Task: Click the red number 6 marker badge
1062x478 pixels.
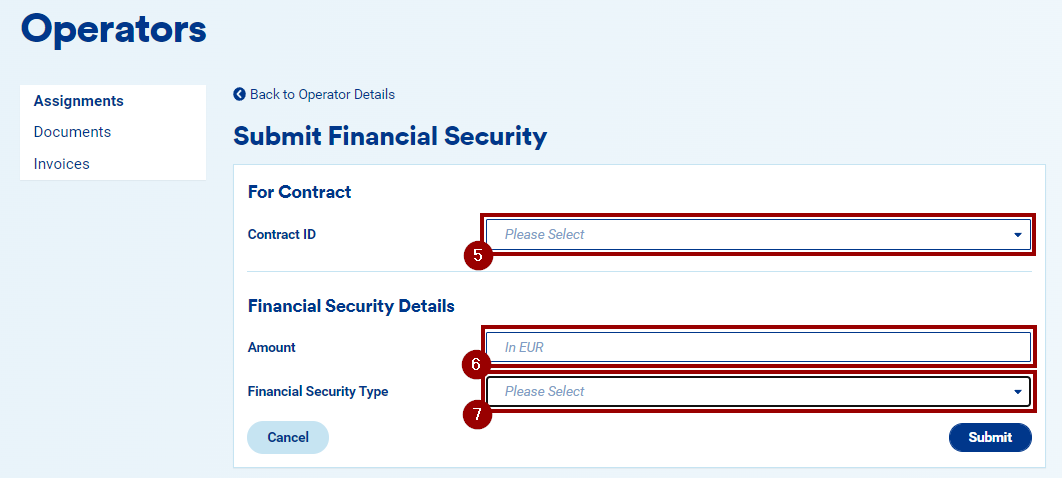Action: [x=476, y=365]
